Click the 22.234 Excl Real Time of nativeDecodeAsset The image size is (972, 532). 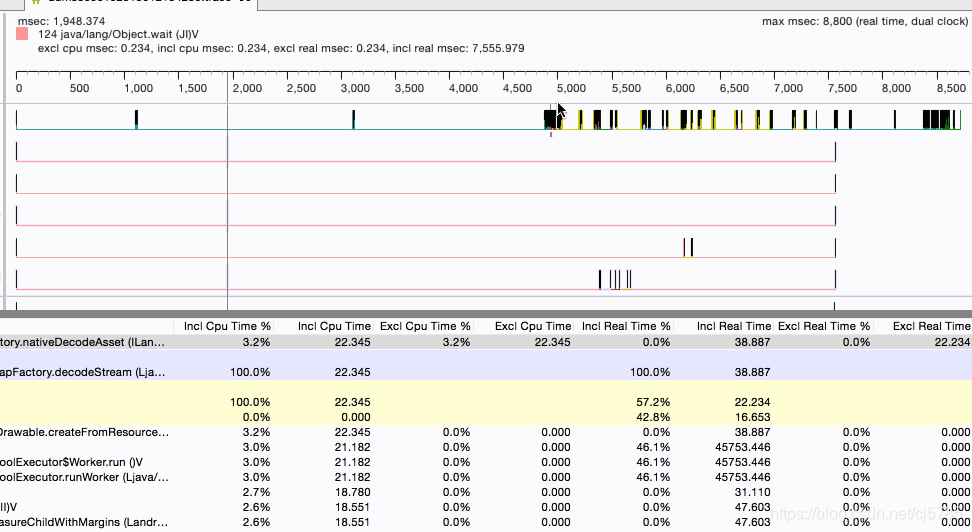pyautogui.click(x=952, y=342)
